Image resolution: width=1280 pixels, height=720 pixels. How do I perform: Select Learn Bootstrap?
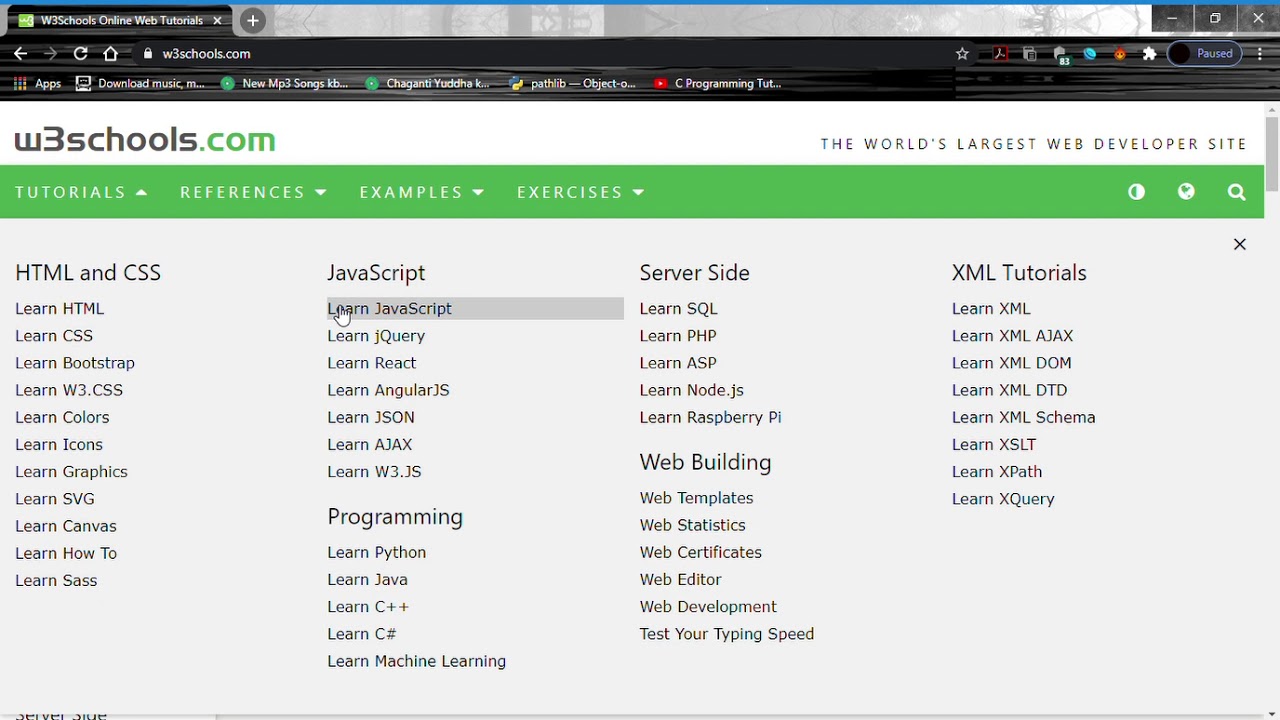coord(75,363)
